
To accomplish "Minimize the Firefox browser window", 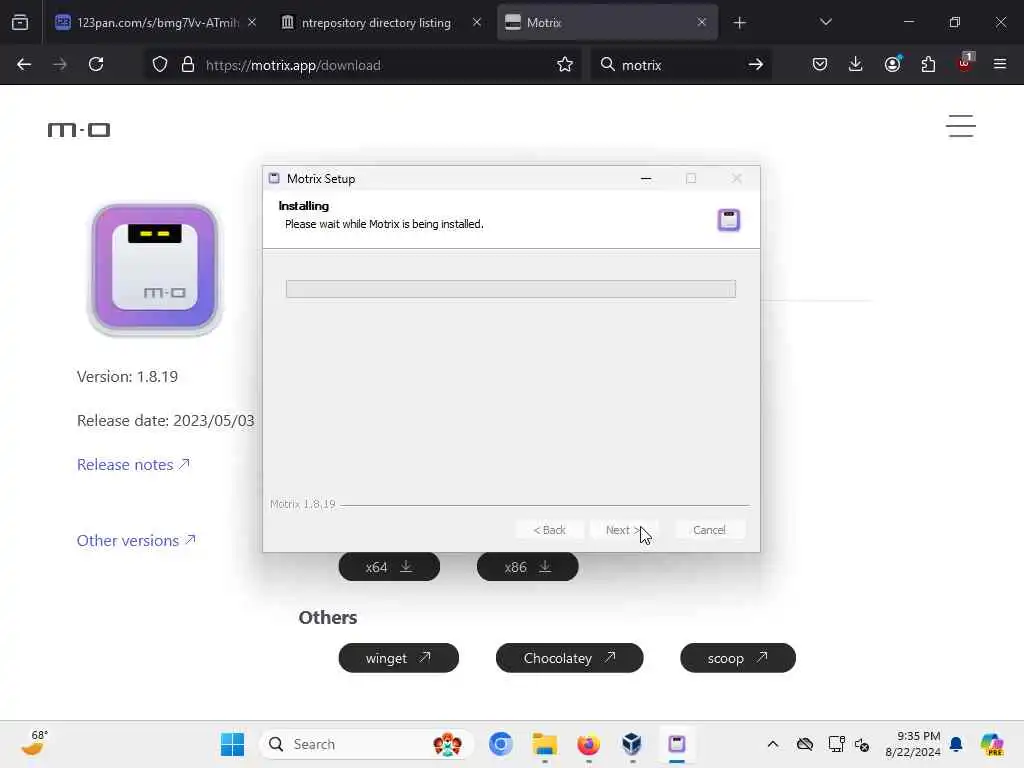I will [908, 23].
